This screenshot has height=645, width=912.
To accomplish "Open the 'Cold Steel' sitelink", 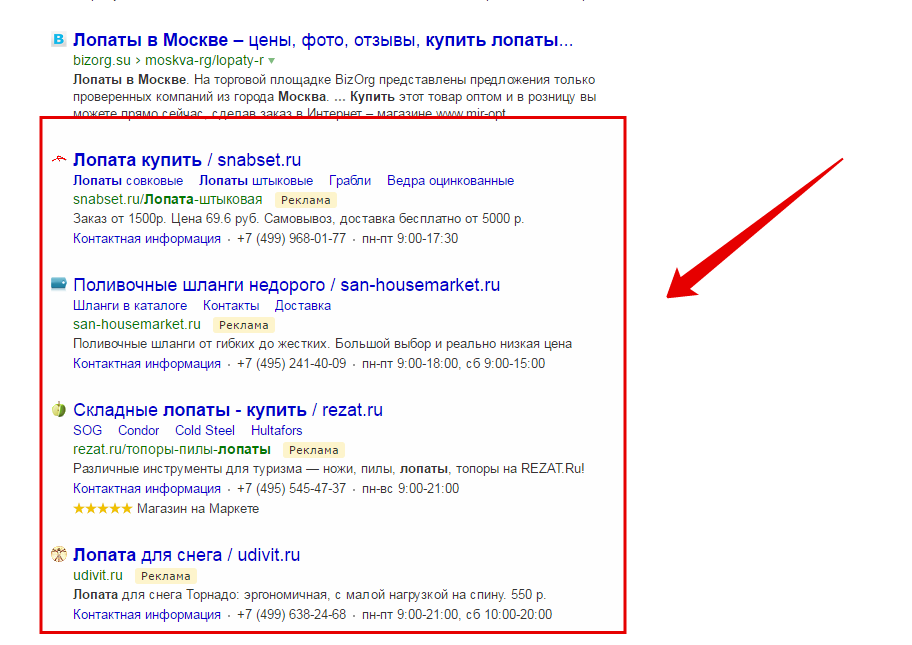I will (205, 430).
